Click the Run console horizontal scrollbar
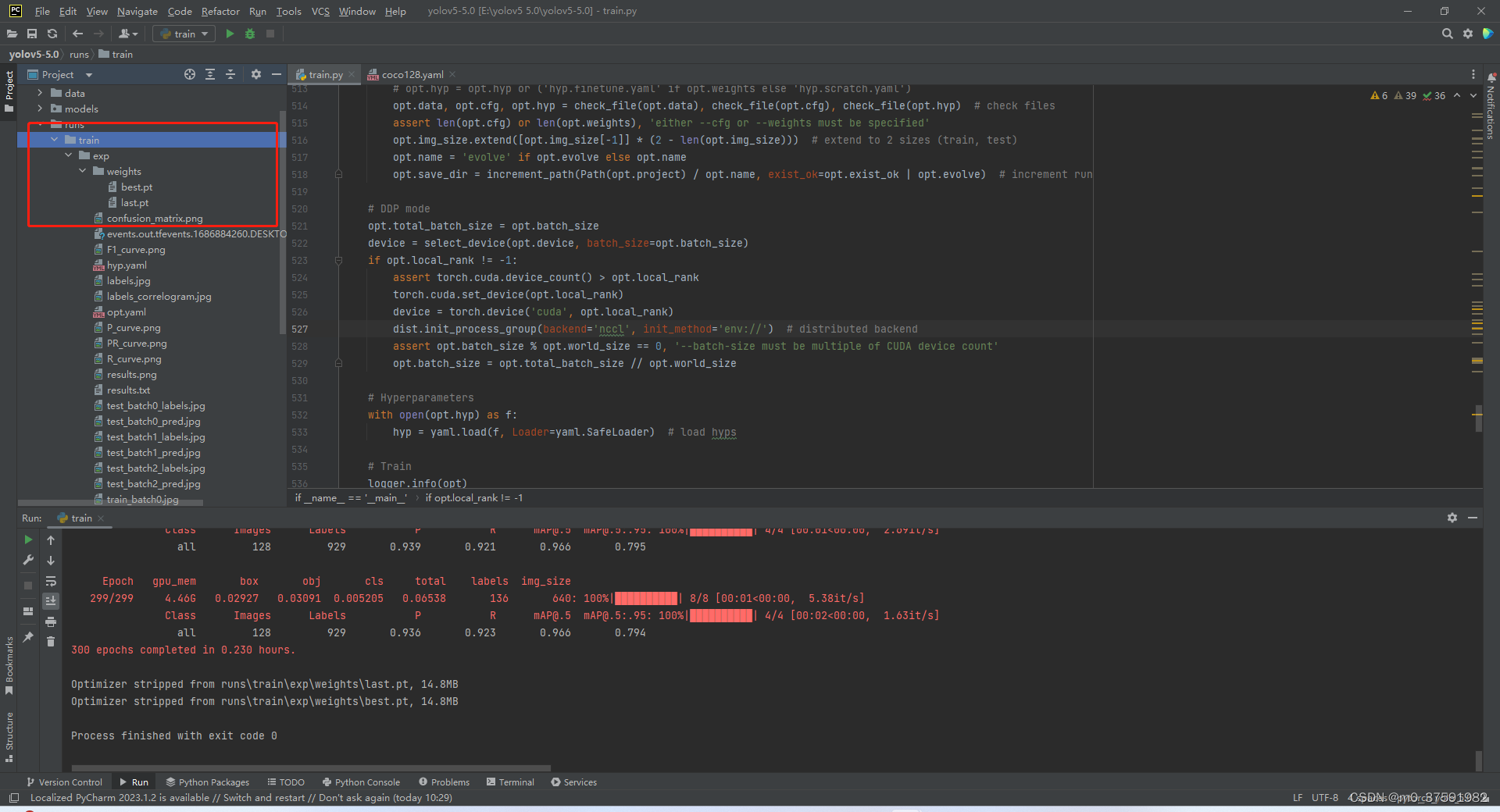 311,768
